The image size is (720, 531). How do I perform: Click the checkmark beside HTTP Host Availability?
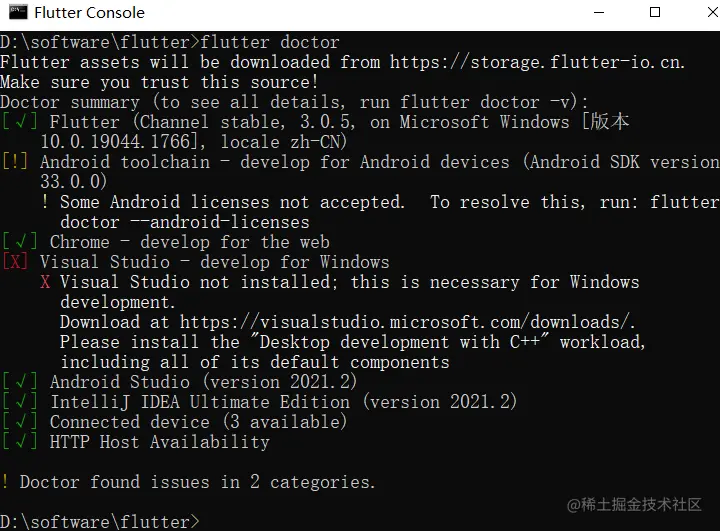point(19,441)
